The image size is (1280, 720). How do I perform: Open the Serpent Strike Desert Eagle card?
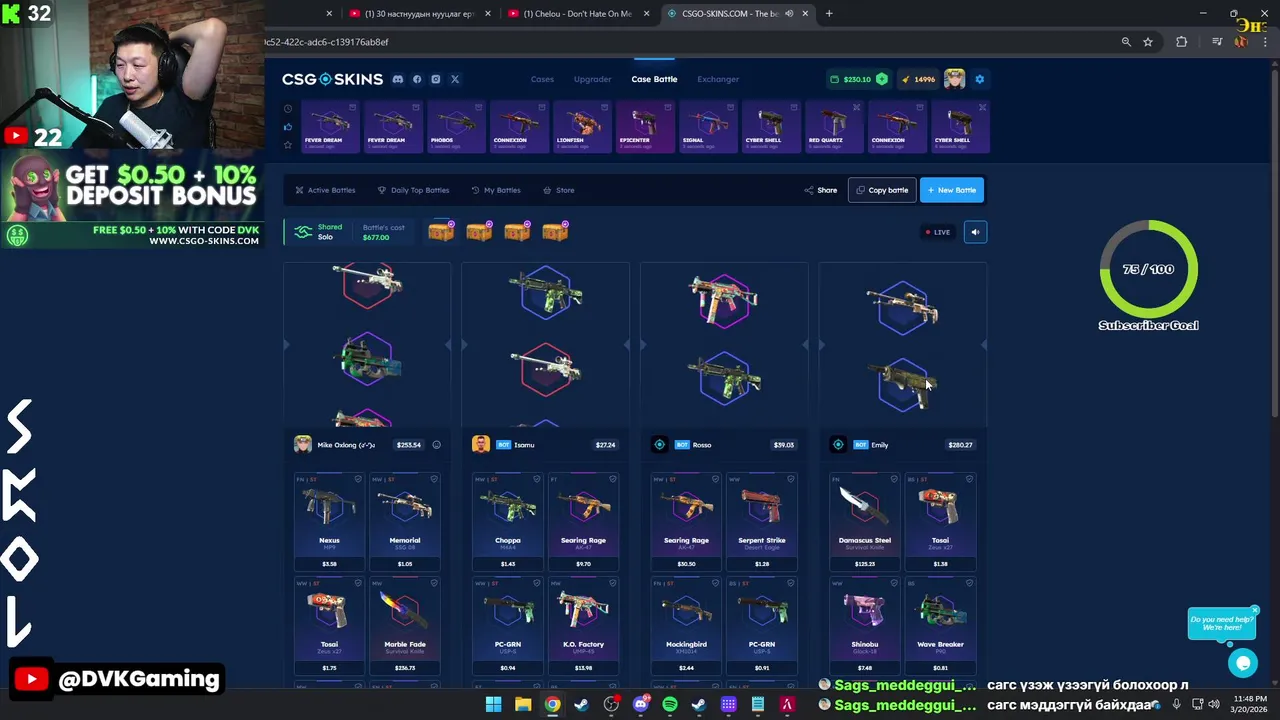(x=762, y=522)
